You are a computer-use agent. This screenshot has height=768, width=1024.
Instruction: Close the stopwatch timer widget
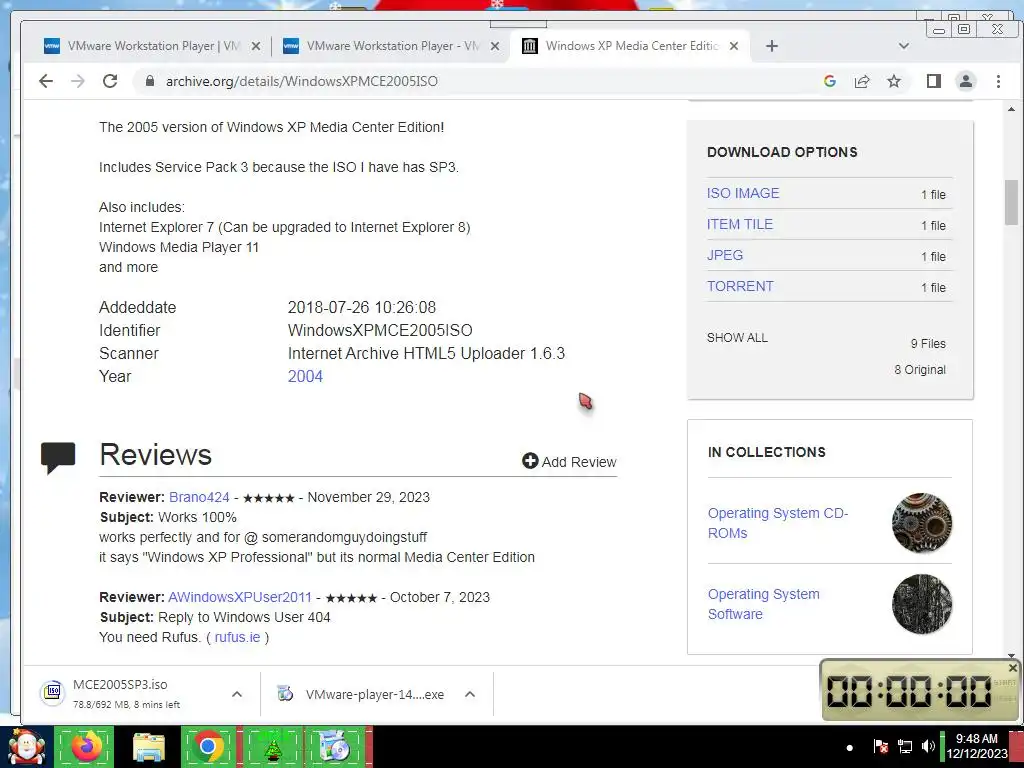pos(1012,667)
